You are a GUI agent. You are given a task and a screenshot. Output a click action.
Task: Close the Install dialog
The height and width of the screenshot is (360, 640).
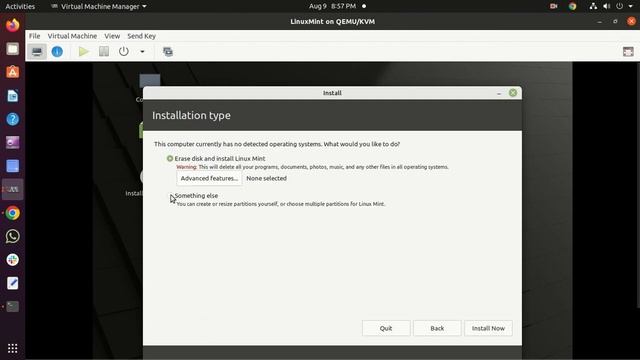pyautogui.click(x=513, y=93)
